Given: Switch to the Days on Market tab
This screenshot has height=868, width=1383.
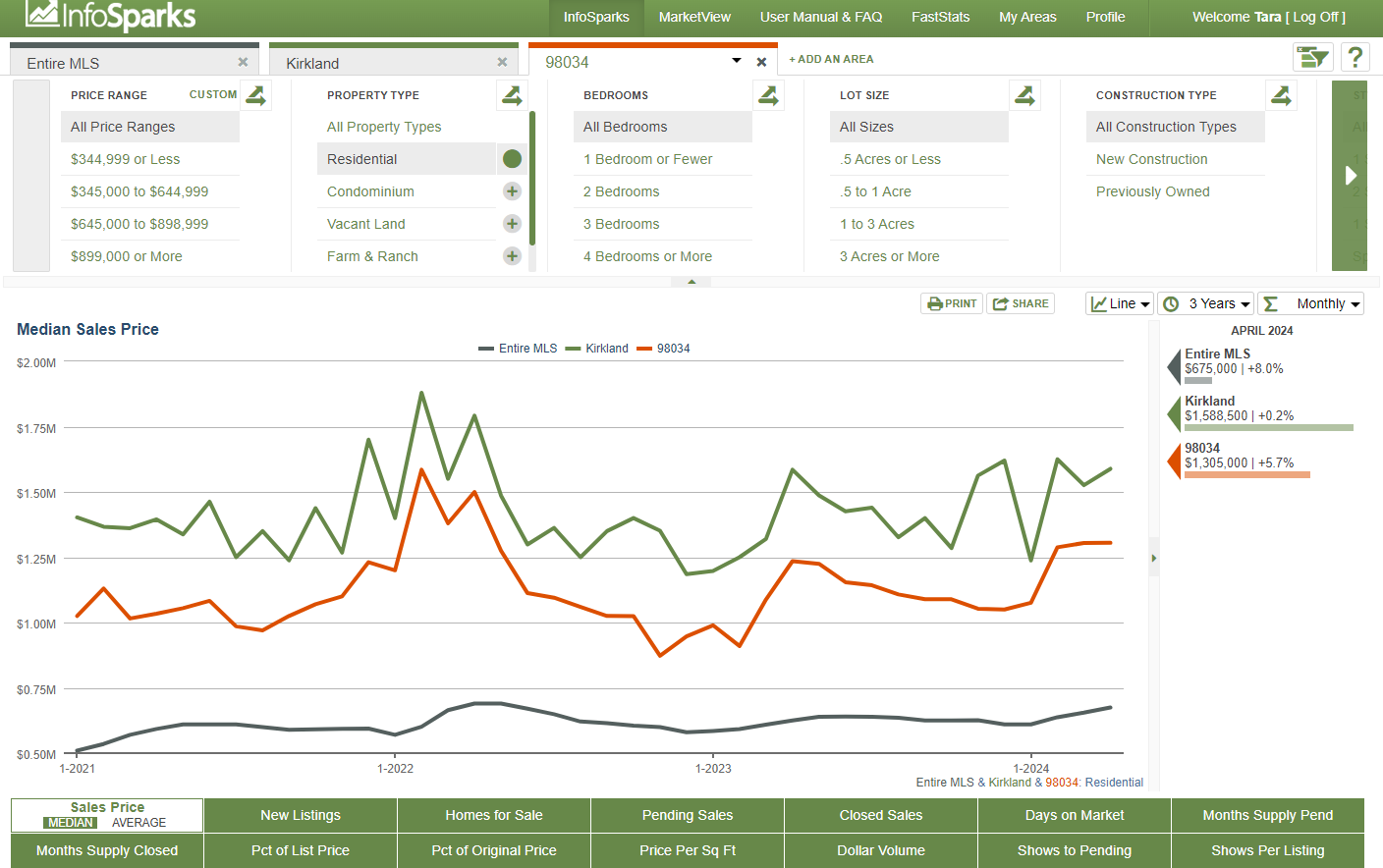Looking at the screenshot, I should [x=1074, y=815].
